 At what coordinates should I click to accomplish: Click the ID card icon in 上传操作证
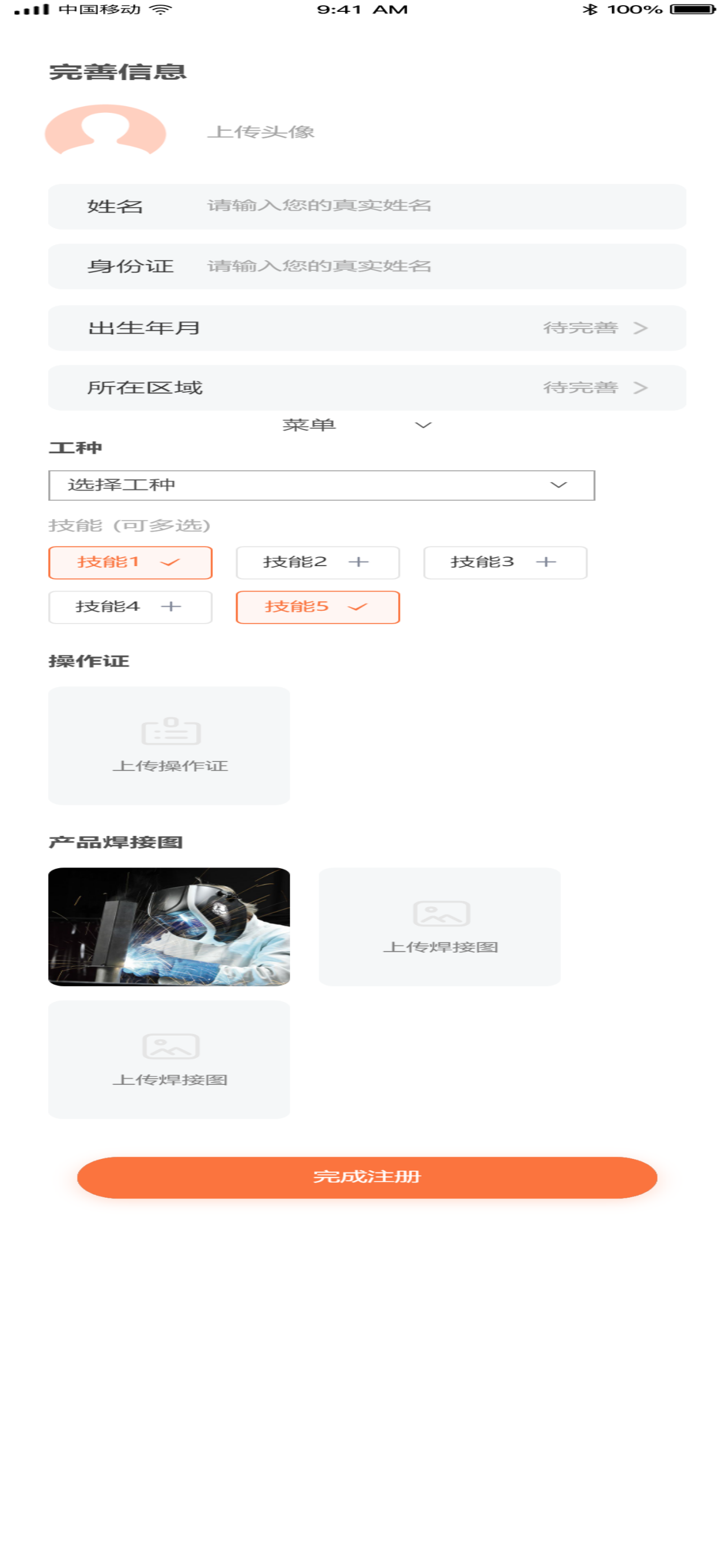pyautogui.click(x=171, y=731)
